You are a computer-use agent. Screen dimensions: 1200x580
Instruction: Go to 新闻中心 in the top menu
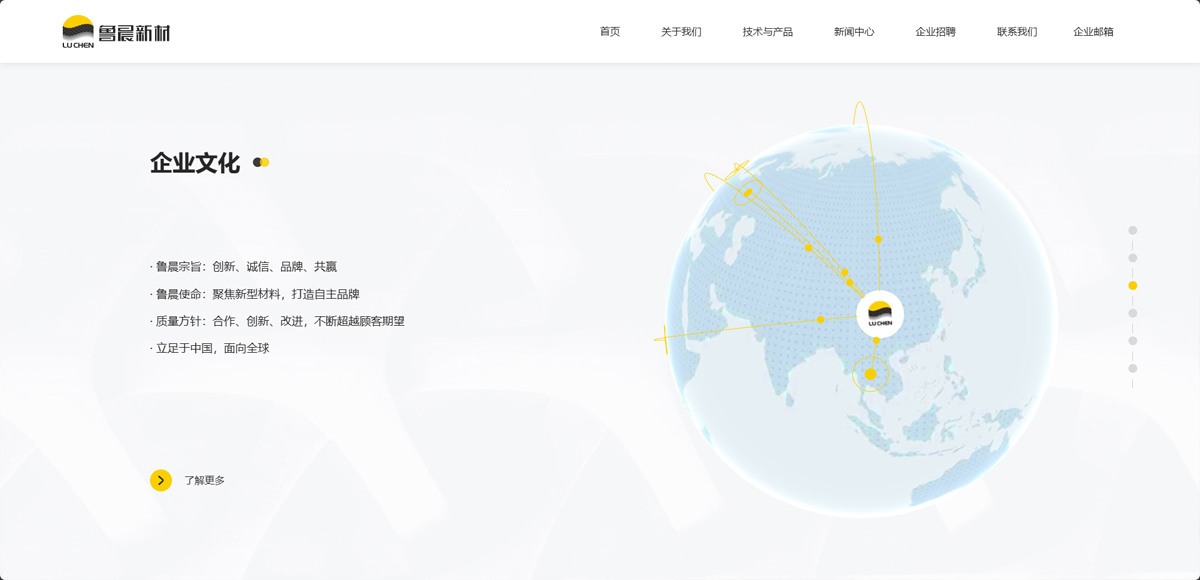pos(854,32)
